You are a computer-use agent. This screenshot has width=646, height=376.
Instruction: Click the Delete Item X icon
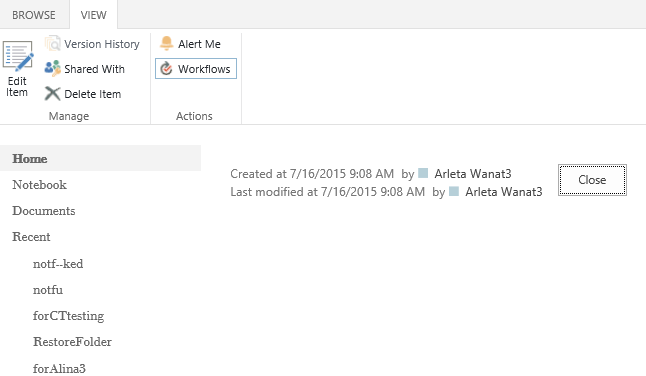[52, 94]
